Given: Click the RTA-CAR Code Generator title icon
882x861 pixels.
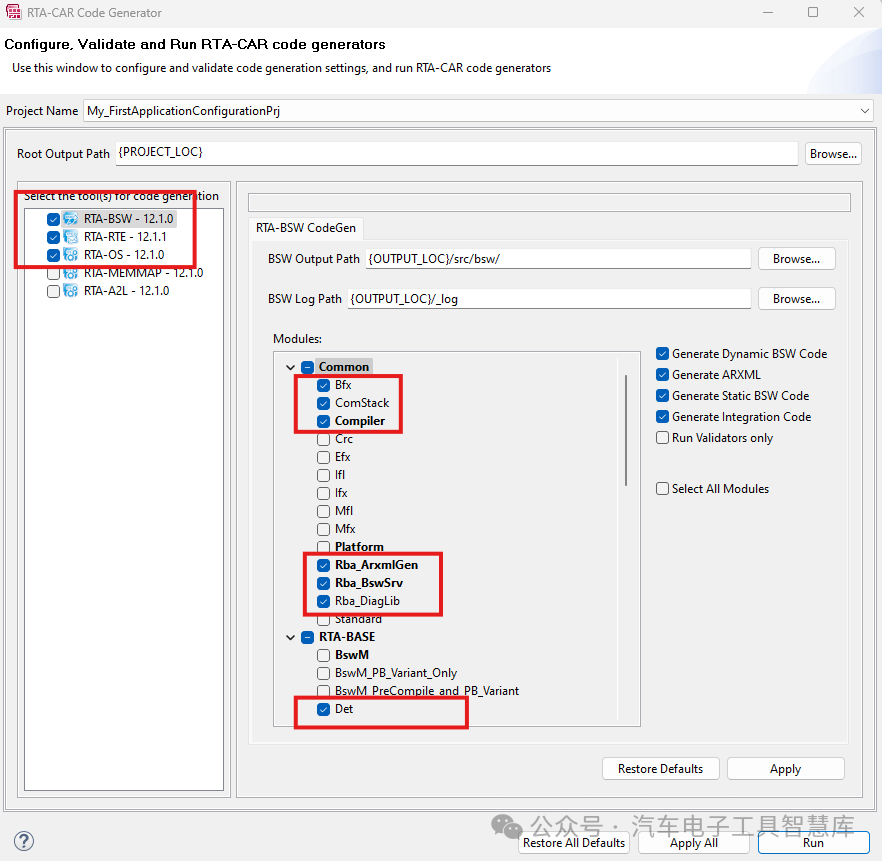Looking at the screenshot, I should pyautogui.click(x=14, y=12).
